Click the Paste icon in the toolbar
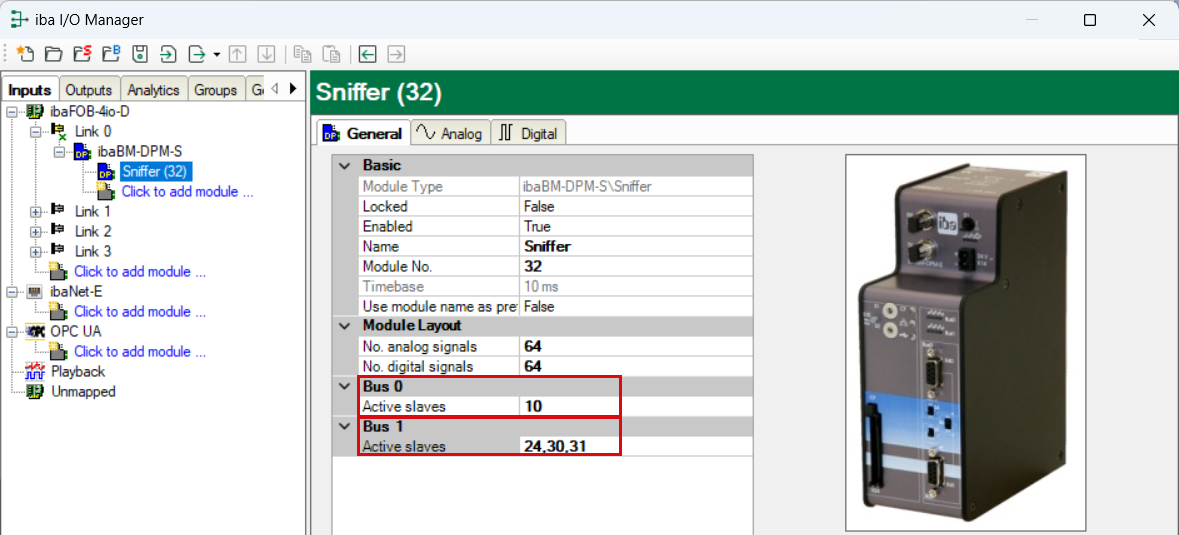This screenshot has height=535, width=1179. [x=331, y=53]
